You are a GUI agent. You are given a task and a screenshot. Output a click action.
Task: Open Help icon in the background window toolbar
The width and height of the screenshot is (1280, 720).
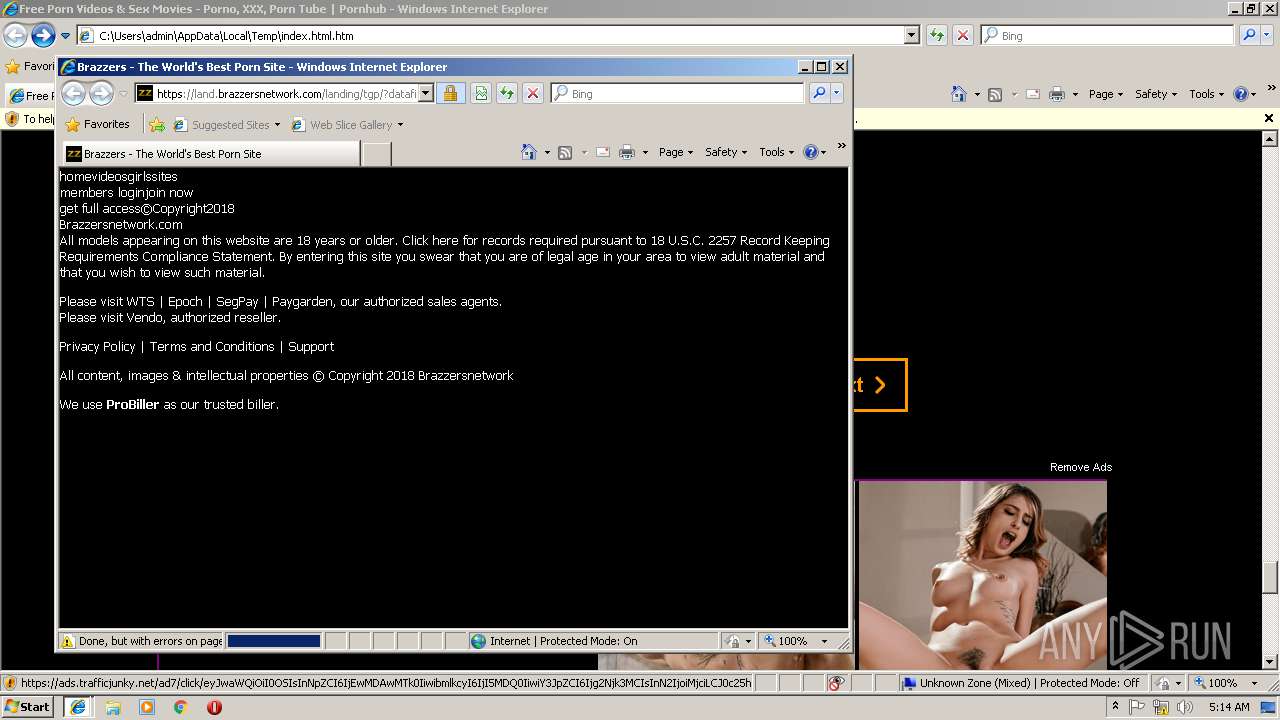point(1240,94)
